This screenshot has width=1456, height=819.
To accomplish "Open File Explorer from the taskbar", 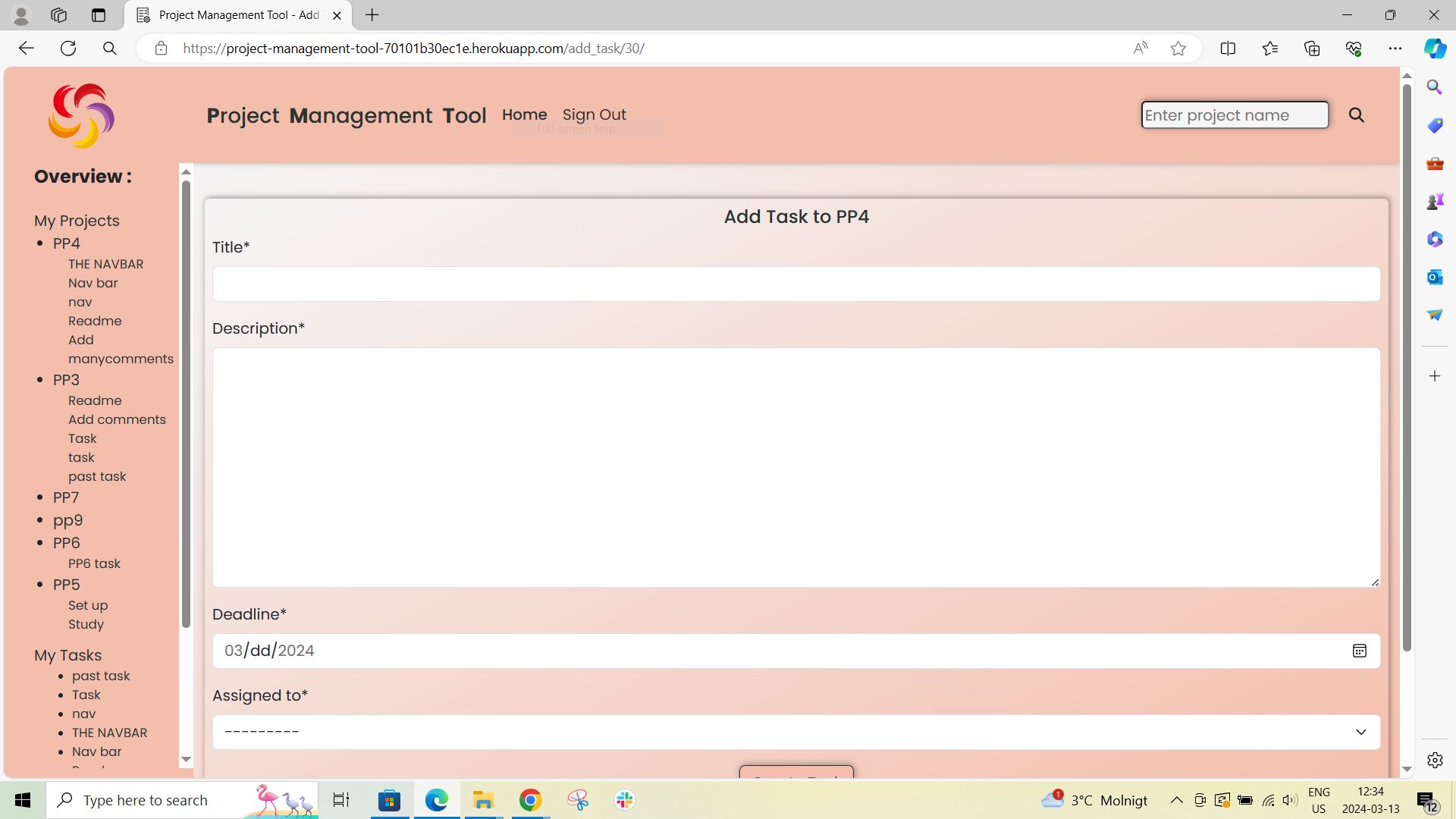I will 483,799.
